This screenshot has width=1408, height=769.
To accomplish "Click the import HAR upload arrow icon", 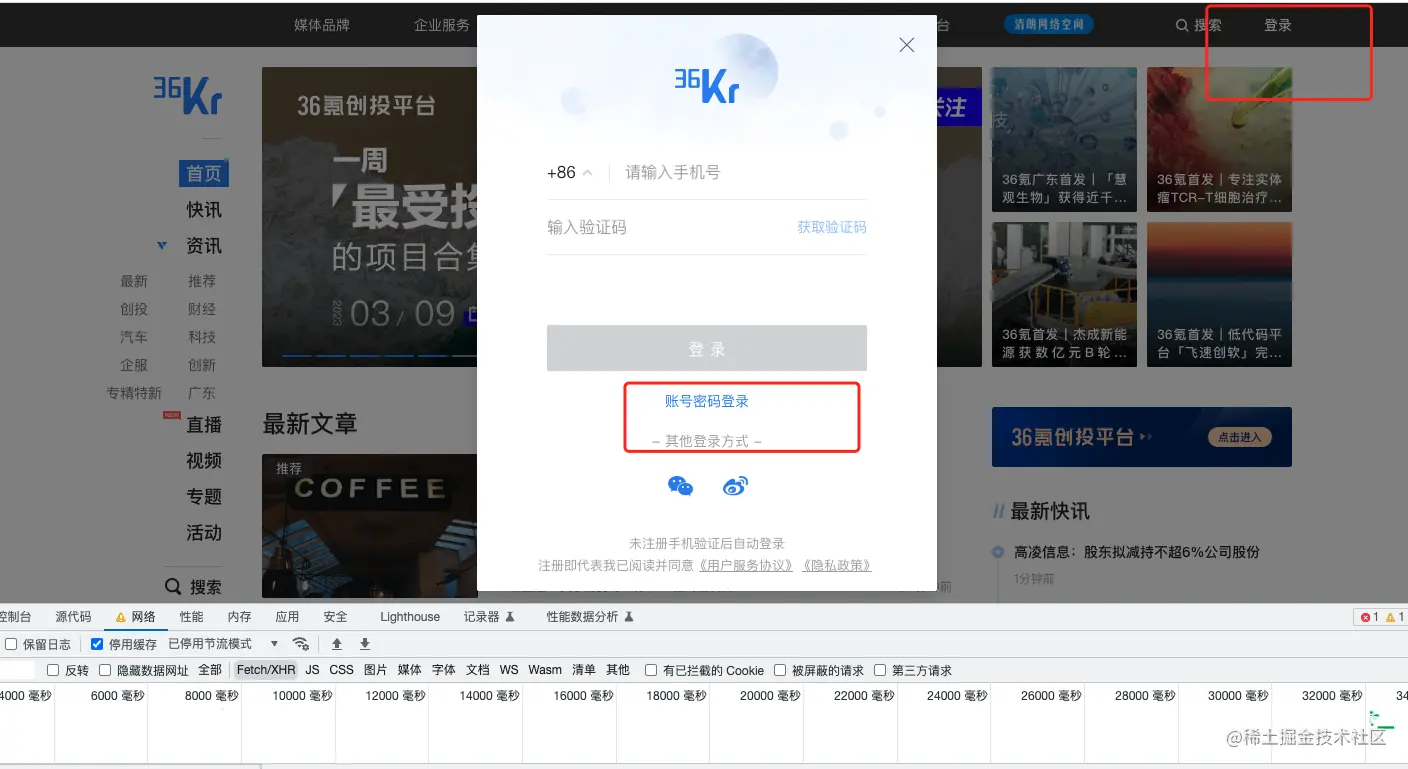I will (x=337, y=644).
